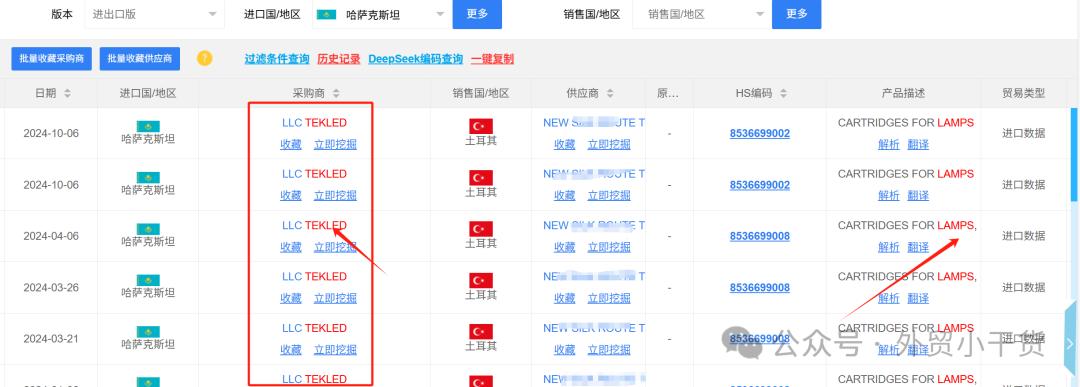
Task: Select date cell 2024-03-21
Action: click(51, 339)
